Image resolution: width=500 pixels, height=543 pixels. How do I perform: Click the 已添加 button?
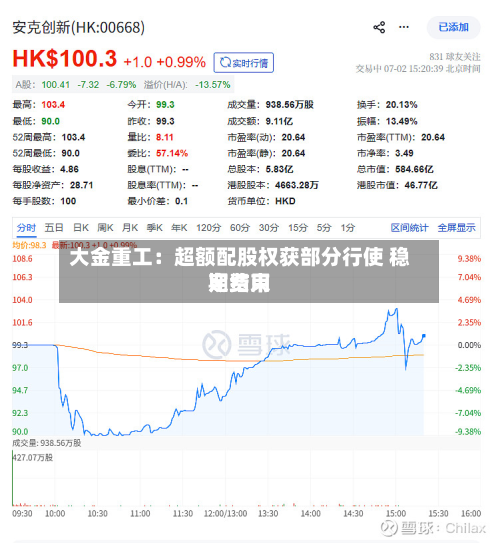coord(454,27)
